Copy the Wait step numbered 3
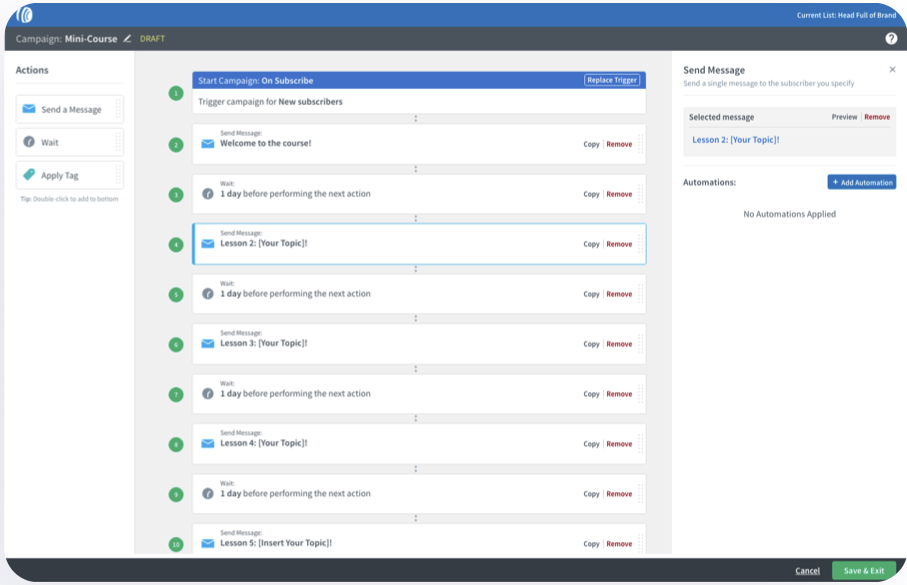The width and height of the screenshot is (907, 585). point(591,194)
